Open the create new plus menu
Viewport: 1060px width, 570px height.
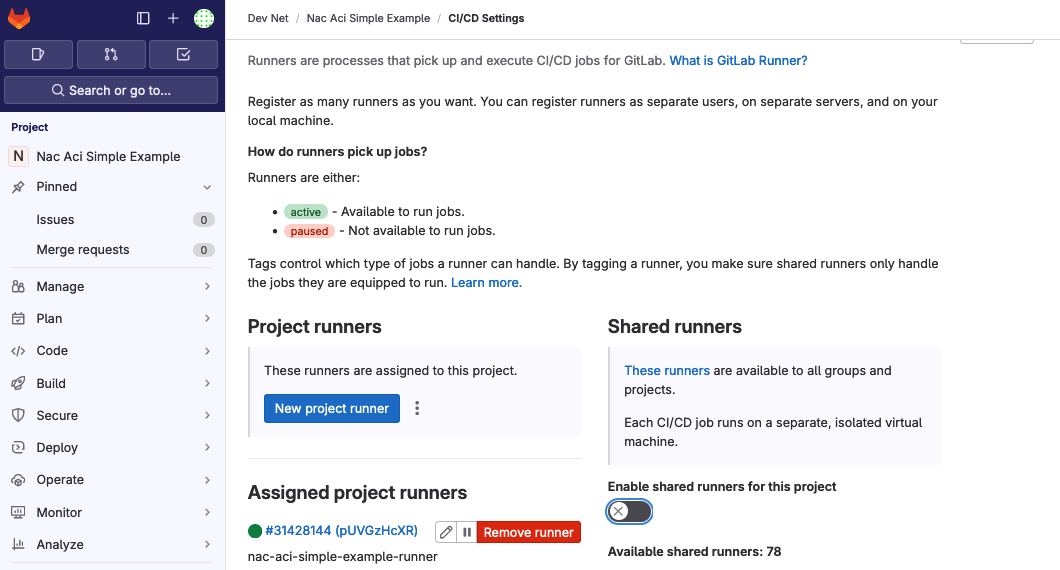coord(173,18)
